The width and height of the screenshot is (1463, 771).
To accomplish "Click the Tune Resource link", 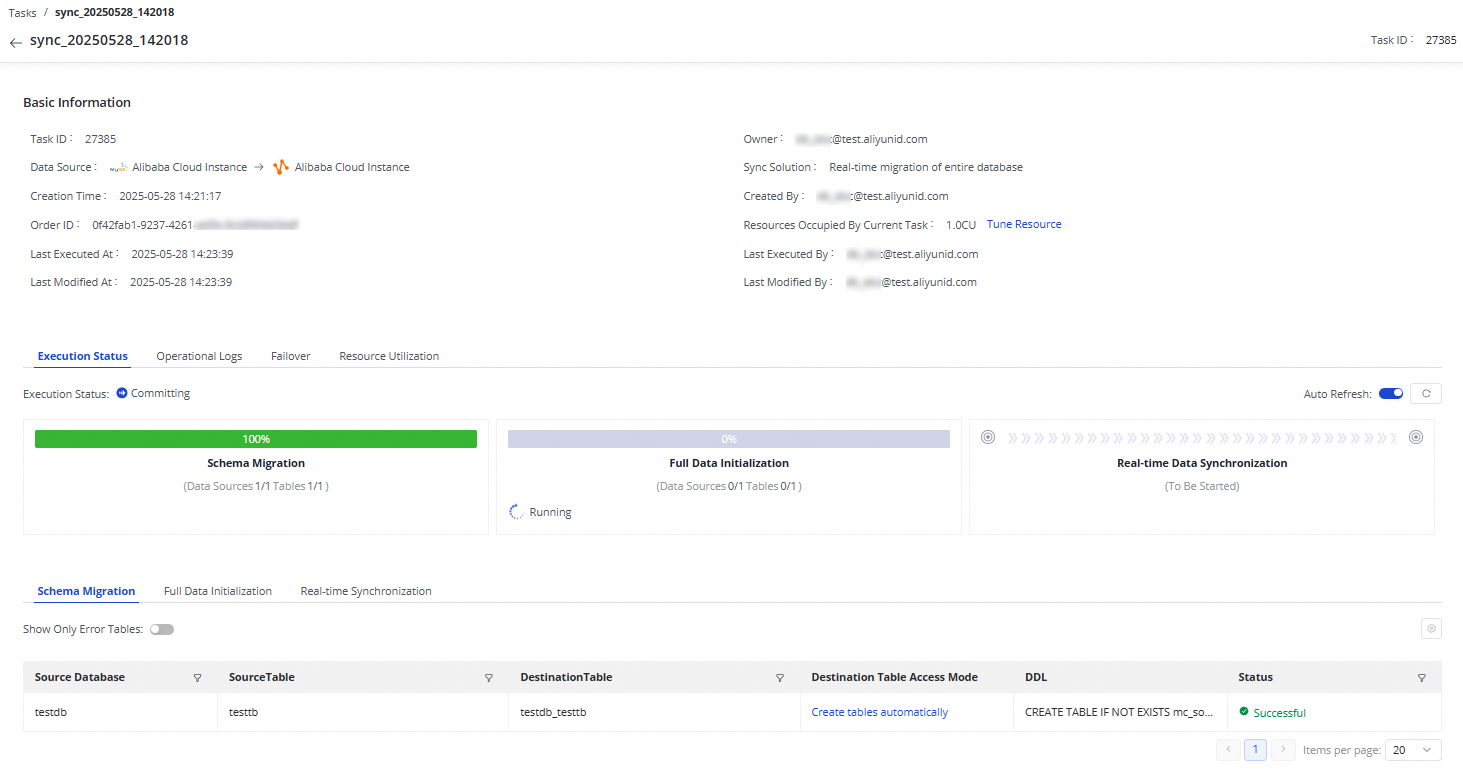I will pyautogui.click(x=1024, y=224).
